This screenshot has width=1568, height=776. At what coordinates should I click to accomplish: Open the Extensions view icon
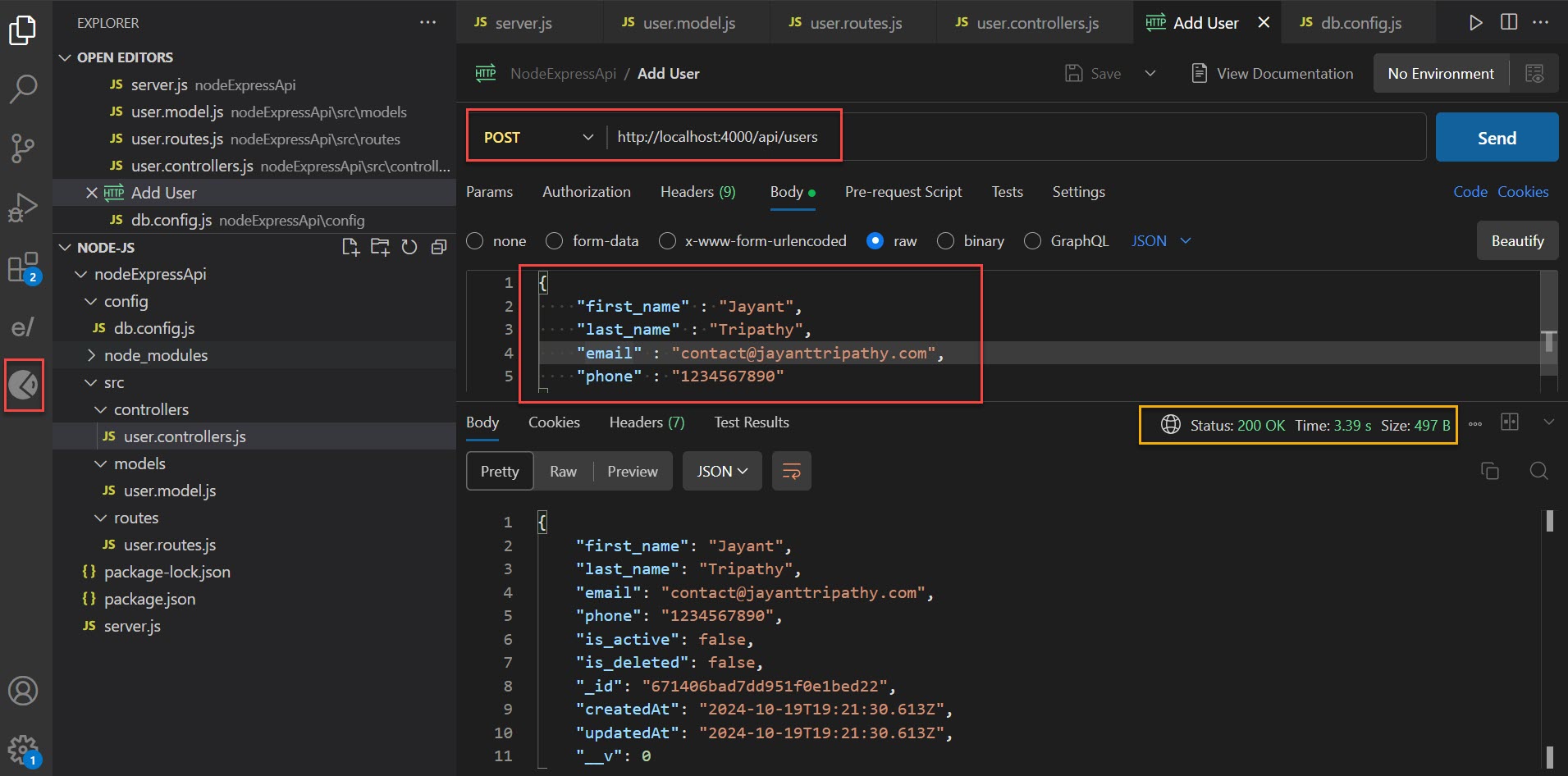(23, 267)
